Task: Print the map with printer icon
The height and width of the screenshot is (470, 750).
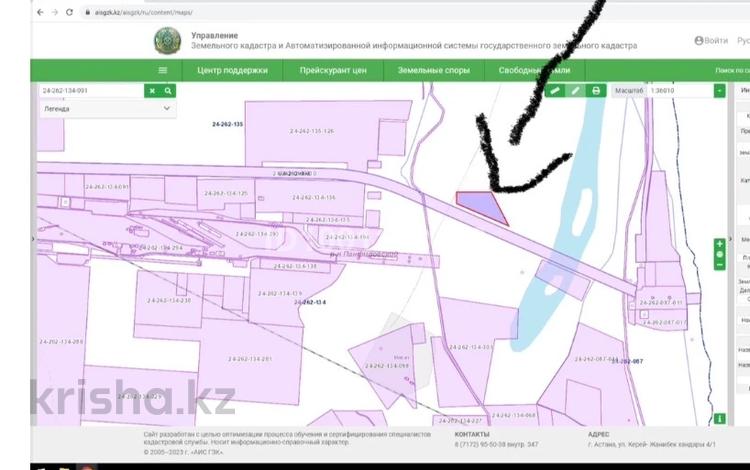Action: [597, 90]
